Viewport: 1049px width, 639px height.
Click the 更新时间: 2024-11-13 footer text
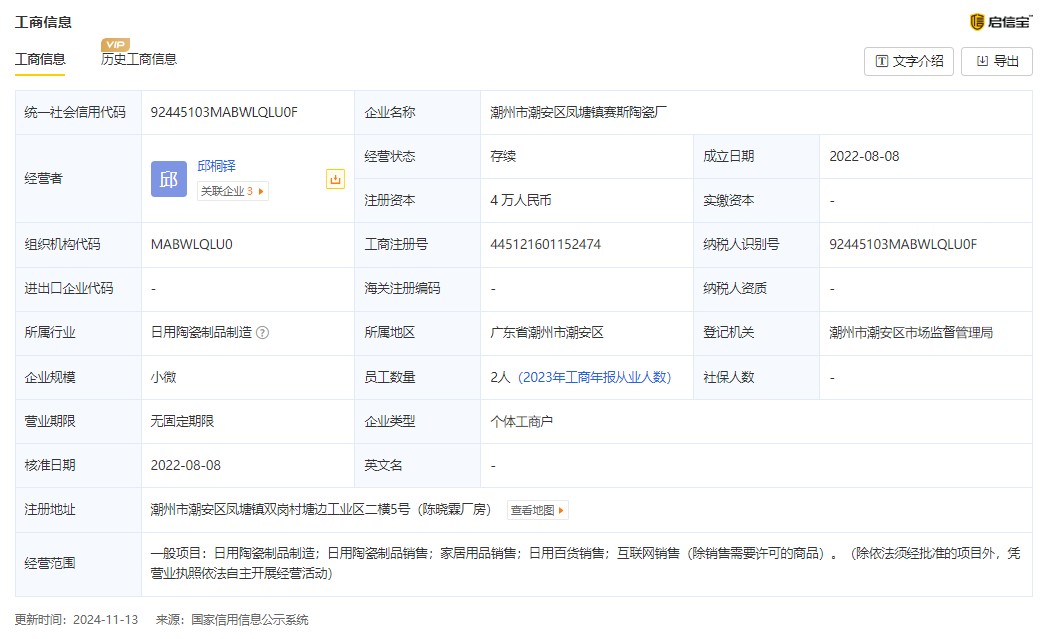[76, 620]
